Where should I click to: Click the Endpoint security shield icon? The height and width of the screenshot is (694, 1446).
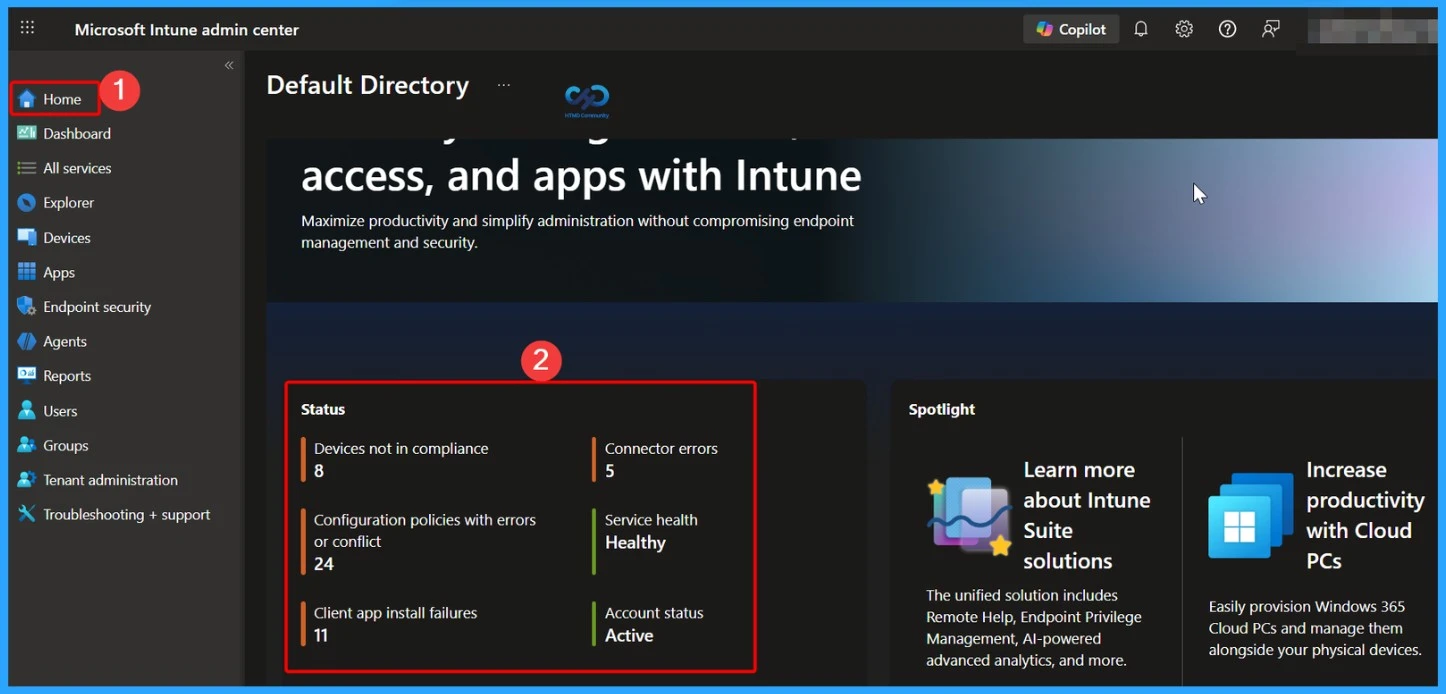(27, 307)
